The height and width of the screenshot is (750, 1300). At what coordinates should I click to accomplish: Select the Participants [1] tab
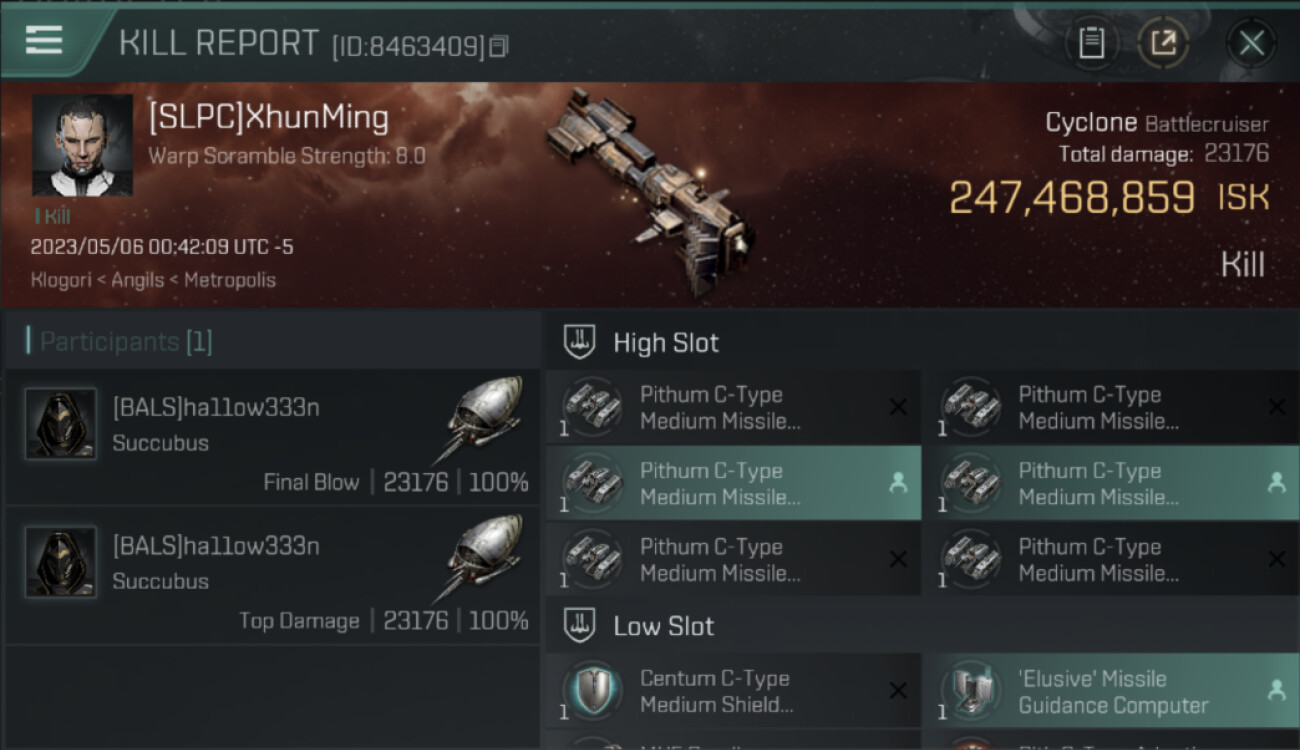[x=126, y=342]
